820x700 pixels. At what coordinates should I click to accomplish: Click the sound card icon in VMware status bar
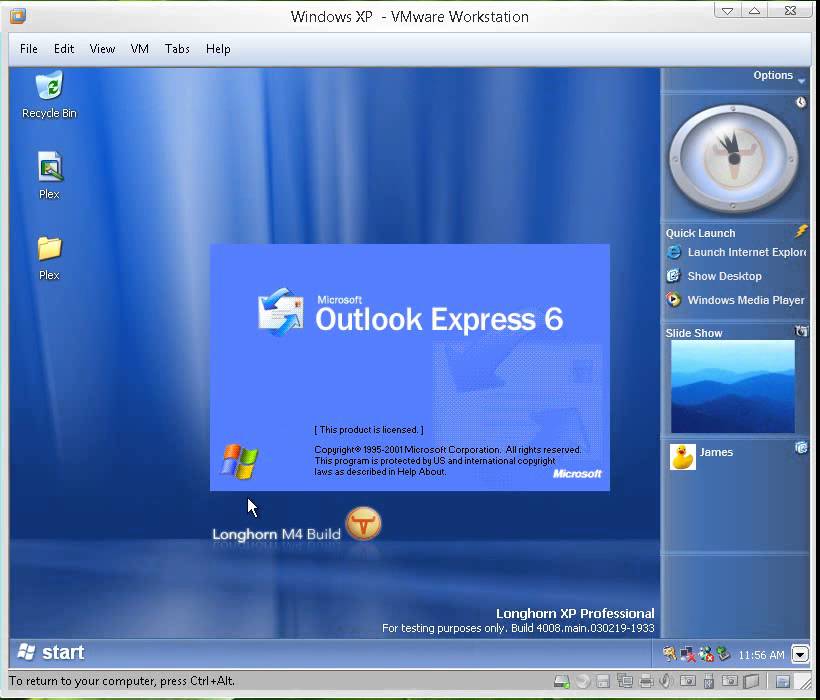click(x=666, y=681)
